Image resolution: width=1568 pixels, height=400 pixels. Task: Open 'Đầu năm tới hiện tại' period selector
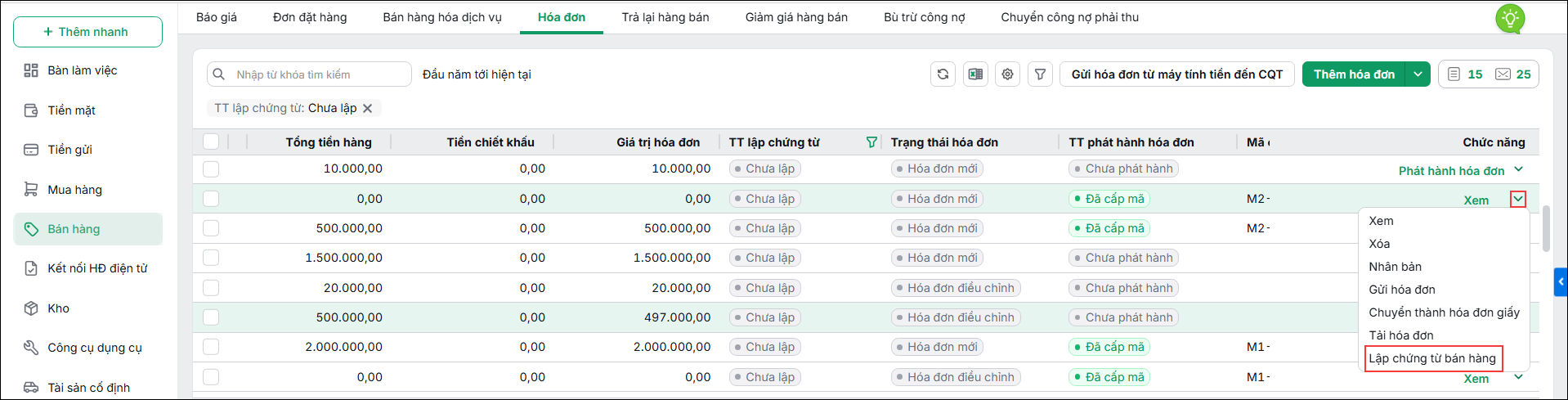point(477,74)
